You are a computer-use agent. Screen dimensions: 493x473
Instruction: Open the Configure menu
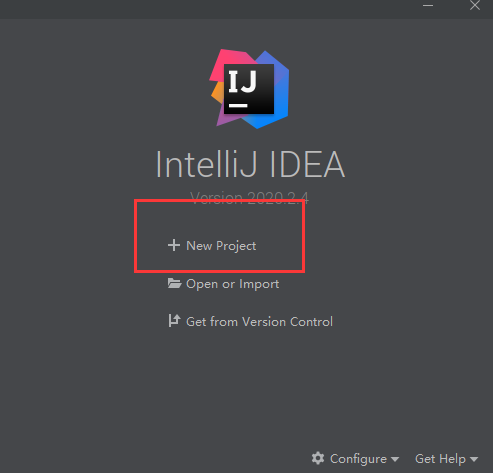point(358,459)
